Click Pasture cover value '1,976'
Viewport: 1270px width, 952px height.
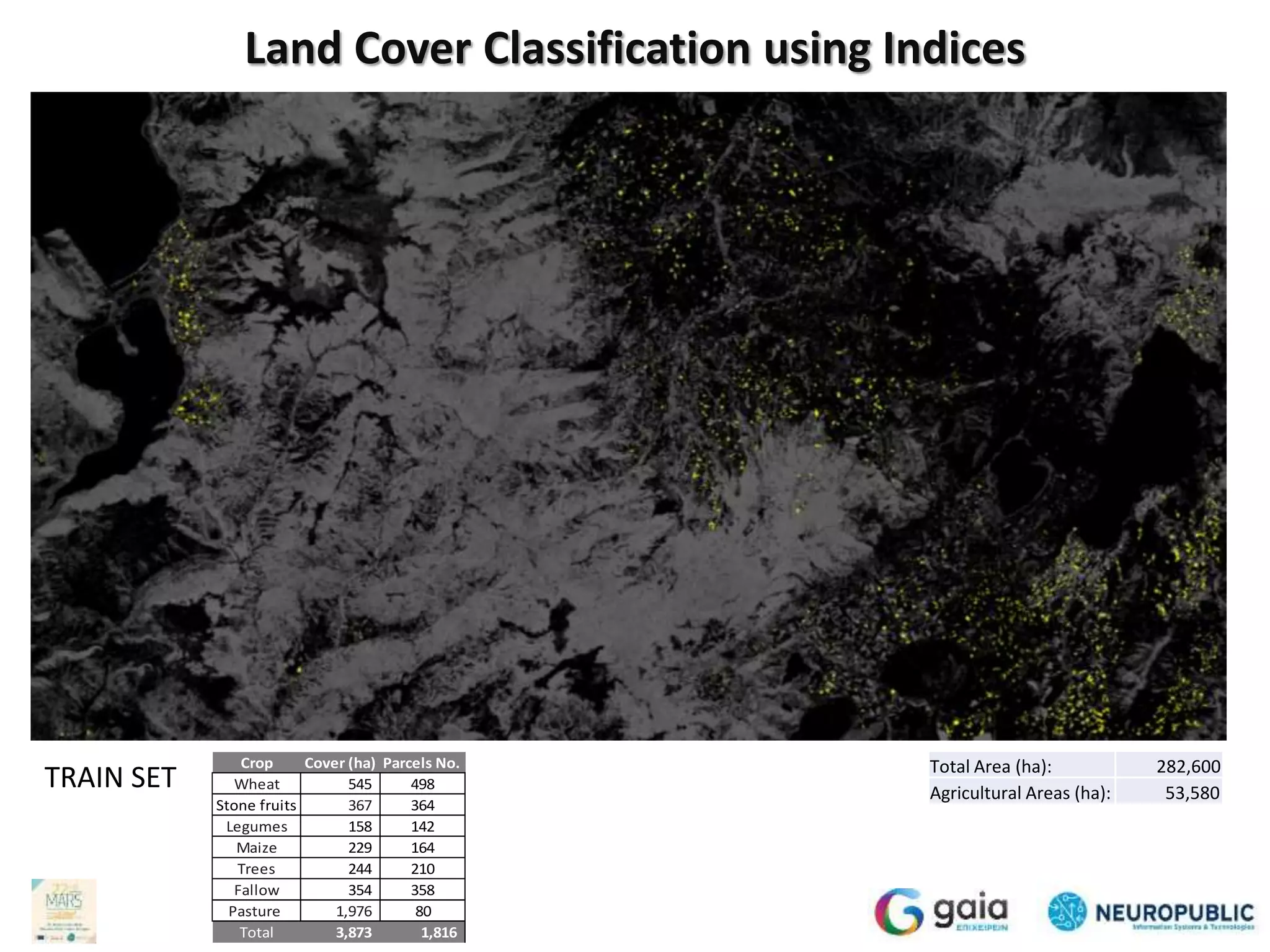tap(354, 911)
